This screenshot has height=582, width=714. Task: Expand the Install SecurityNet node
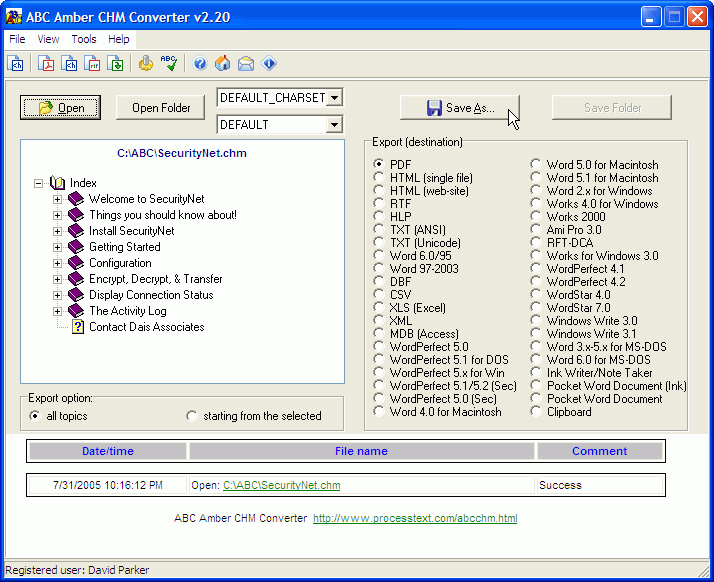coord(57,231)
